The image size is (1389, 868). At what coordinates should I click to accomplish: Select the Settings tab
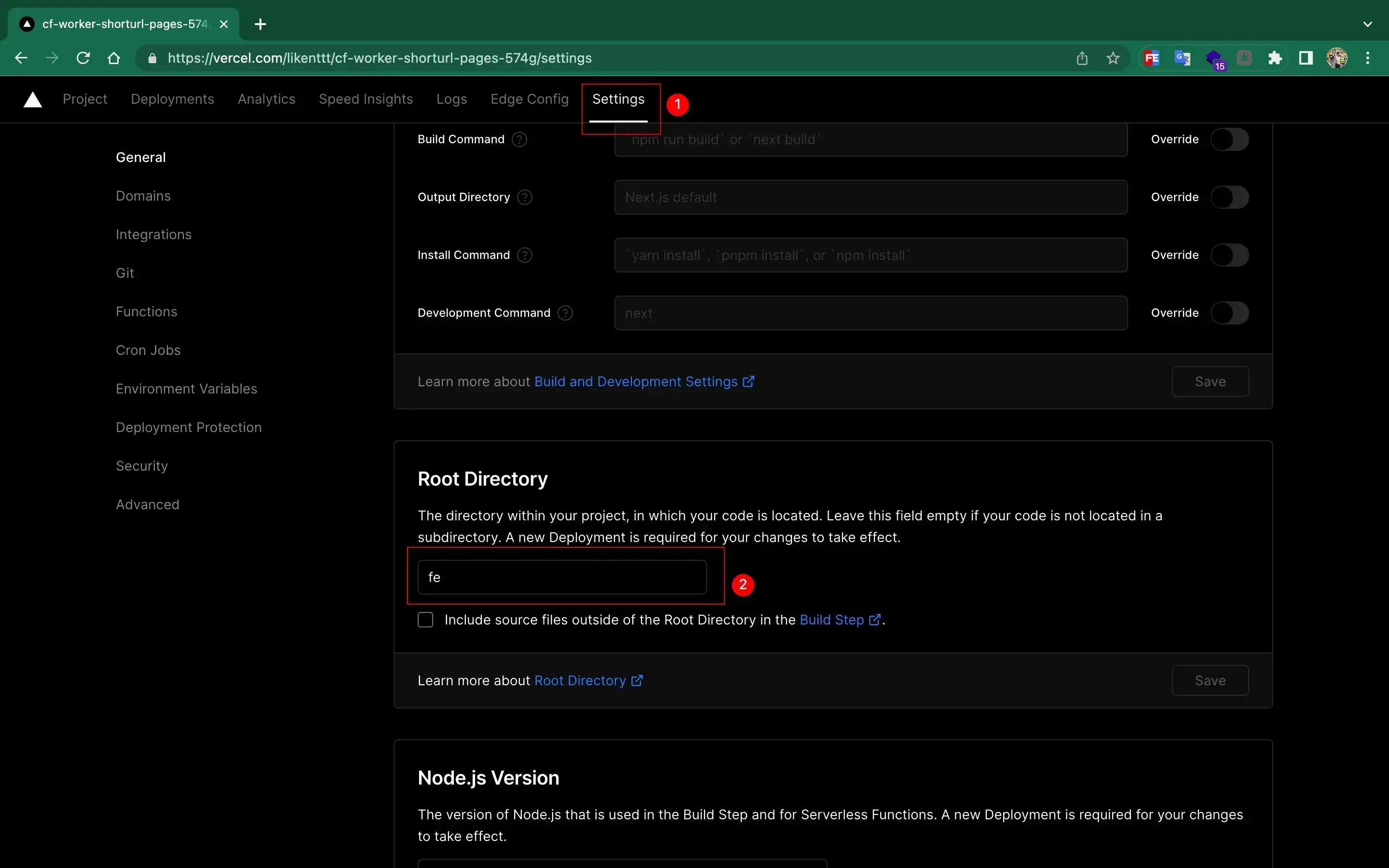618,99
